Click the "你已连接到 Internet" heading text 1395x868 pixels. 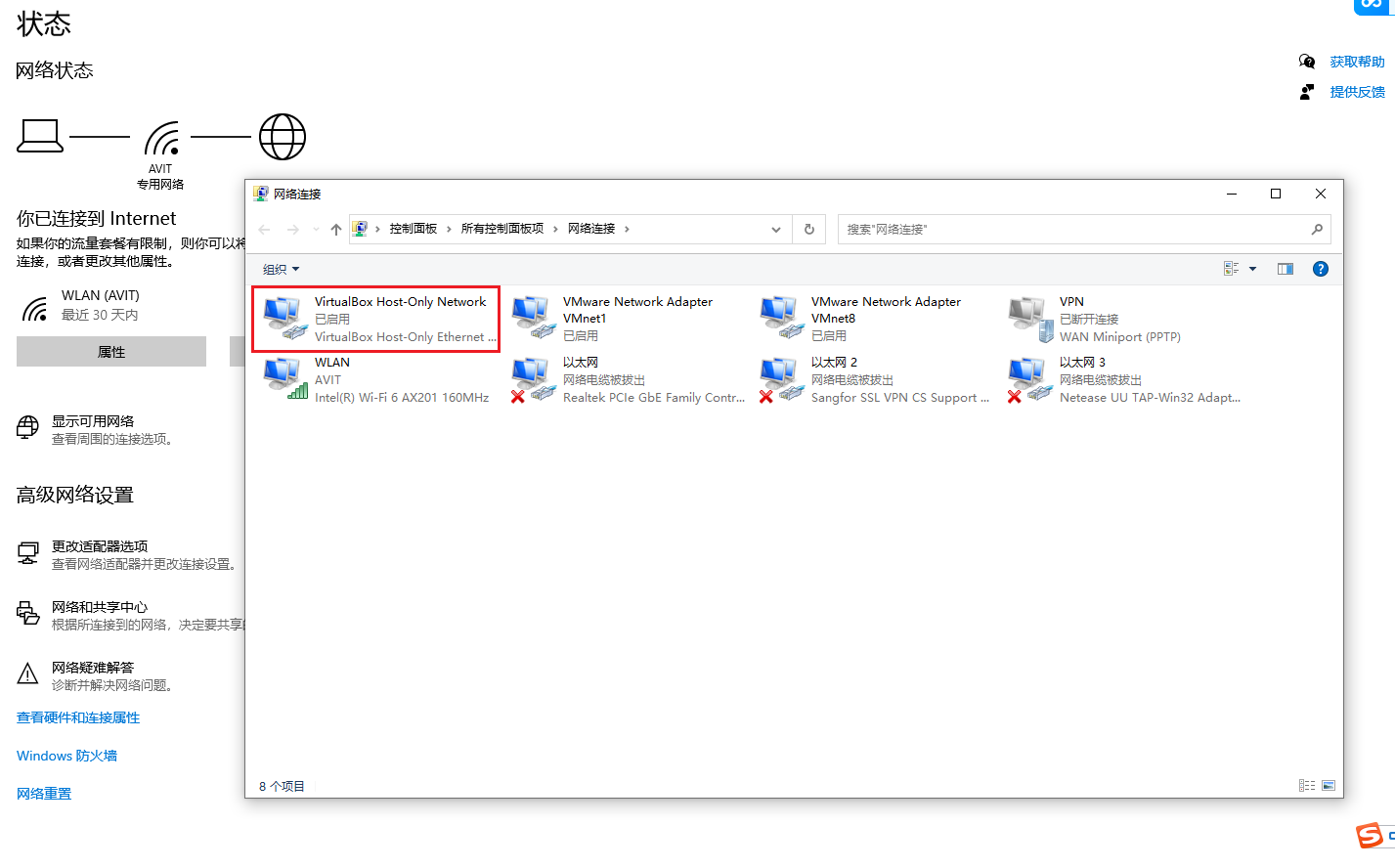97,218
